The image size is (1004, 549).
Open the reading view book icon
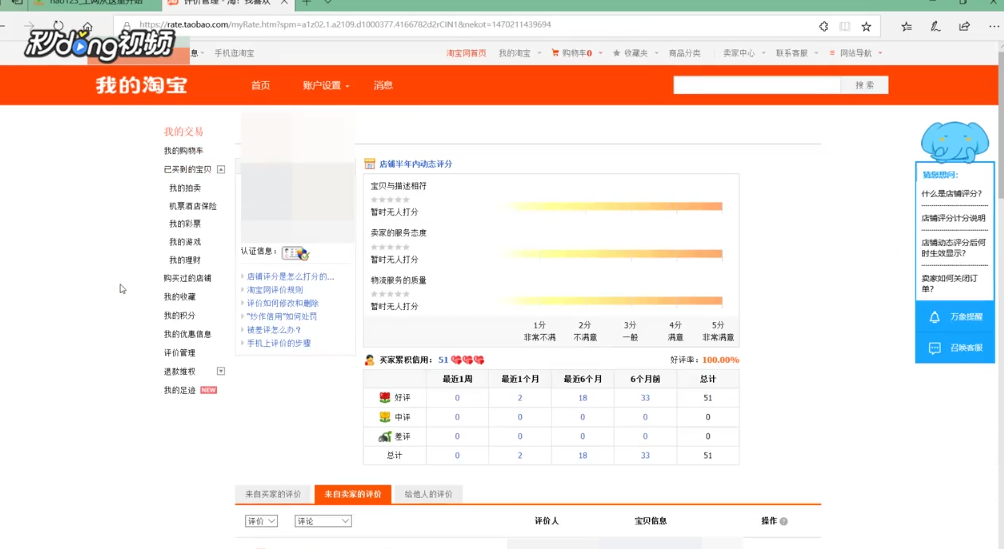pyautogui.click(x=845, y=26)
